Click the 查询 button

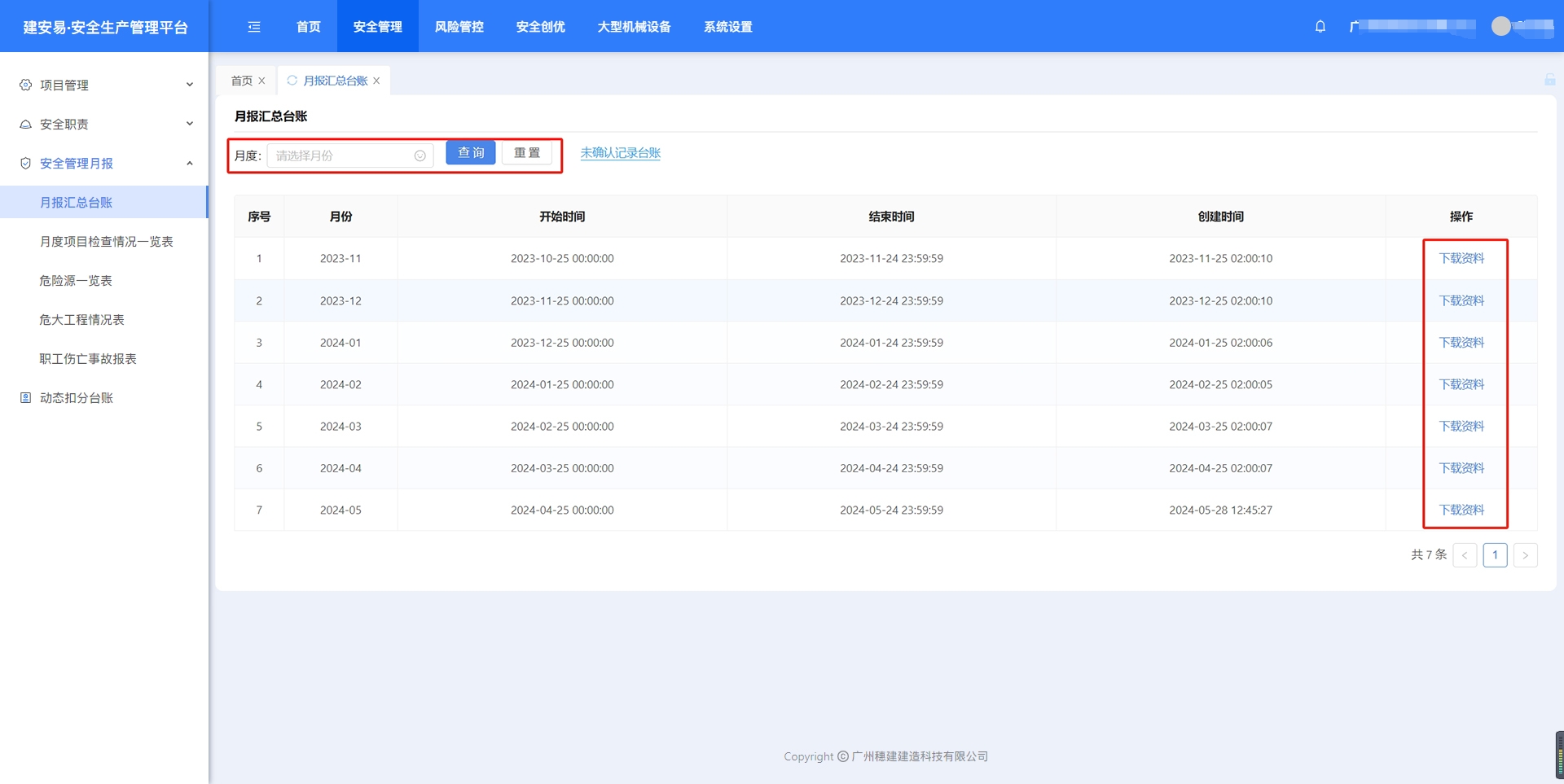pos(470,153)
